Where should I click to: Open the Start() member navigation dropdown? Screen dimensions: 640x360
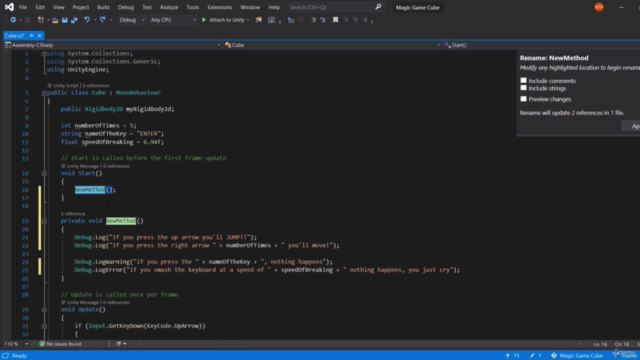point(541,45)
